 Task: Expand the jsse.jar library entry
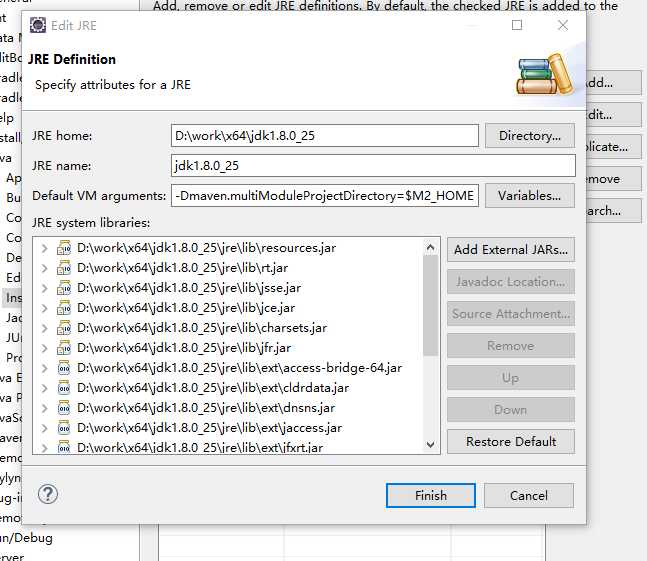[45, 288]
